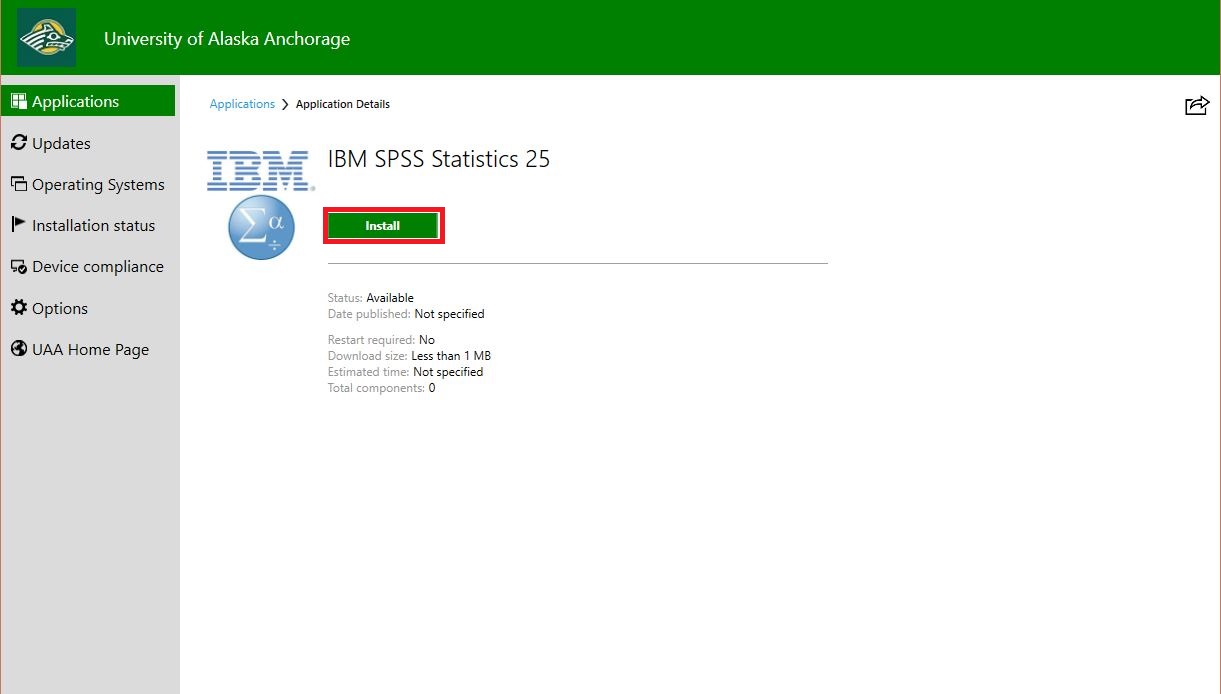Image resolution: width=1221 pixels, height=694 pixels.
Task: Click the breadcrumb chevron separator
Action: tap(285, 104)
